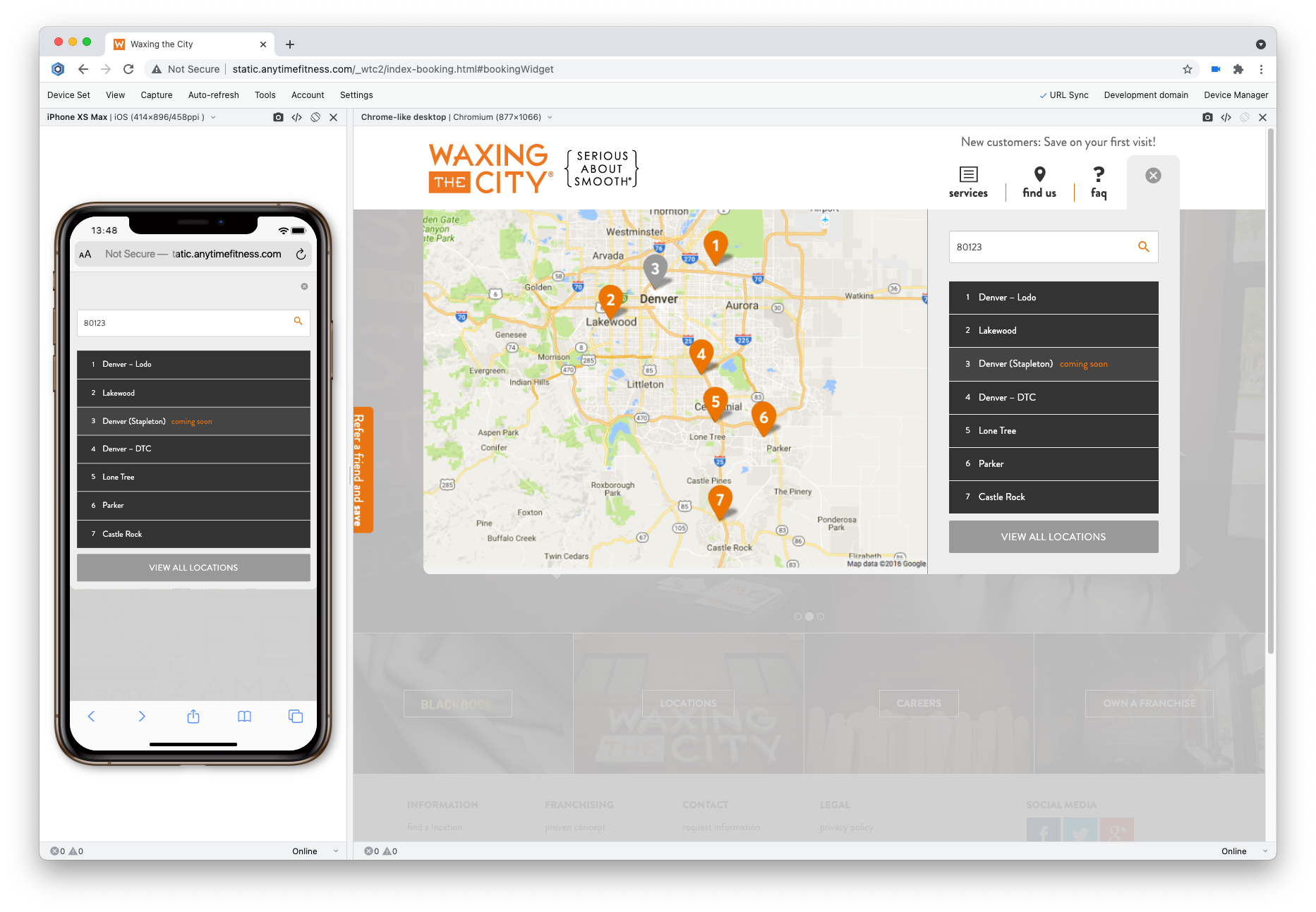Open a new browser tab with plus
The image size is (1316, 912).
tap(289, 44)
